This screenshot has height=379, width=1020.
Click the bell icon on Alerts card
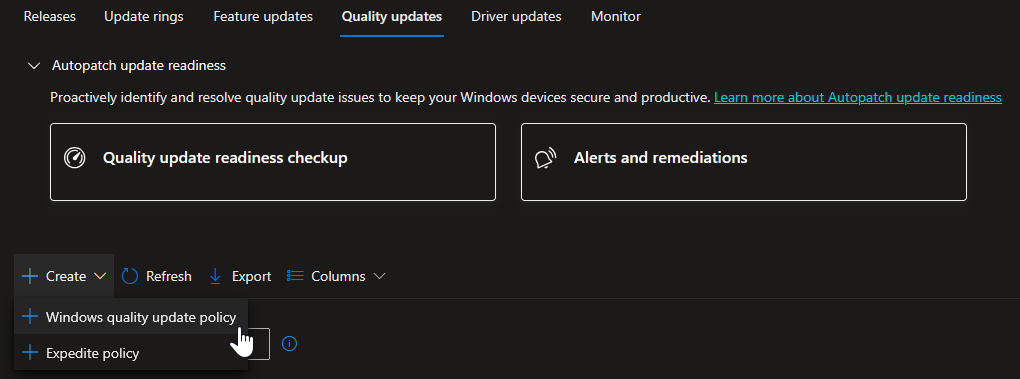(545, 159)
